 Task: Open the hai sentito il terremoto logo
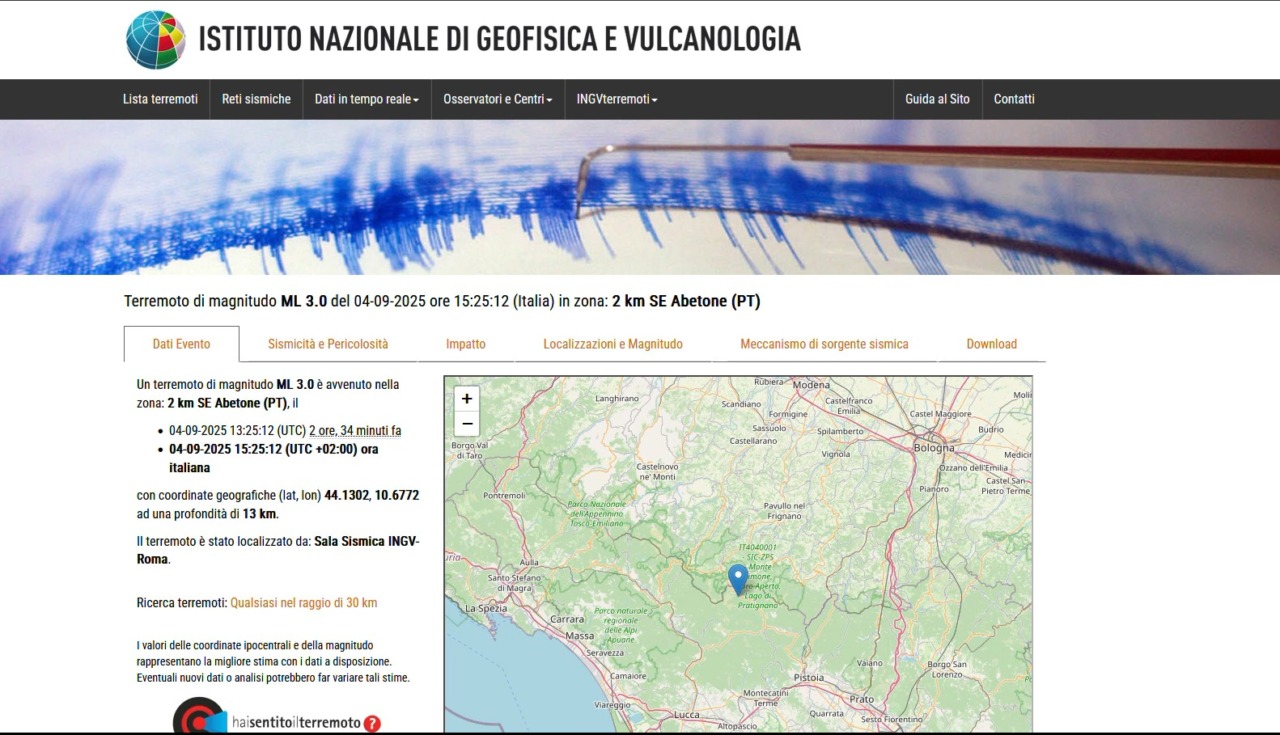click(x=277, y=716)
